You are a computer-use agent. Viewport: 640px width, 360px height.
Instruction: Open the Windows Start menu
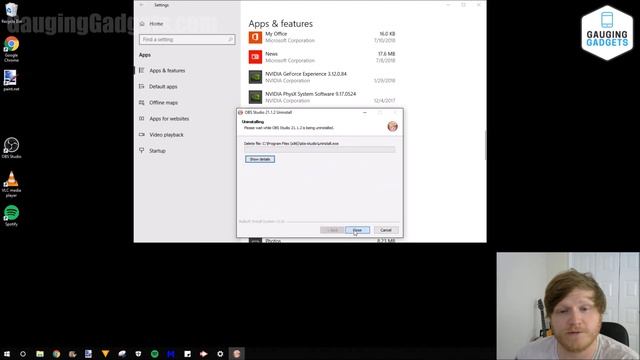pos(7,354)
